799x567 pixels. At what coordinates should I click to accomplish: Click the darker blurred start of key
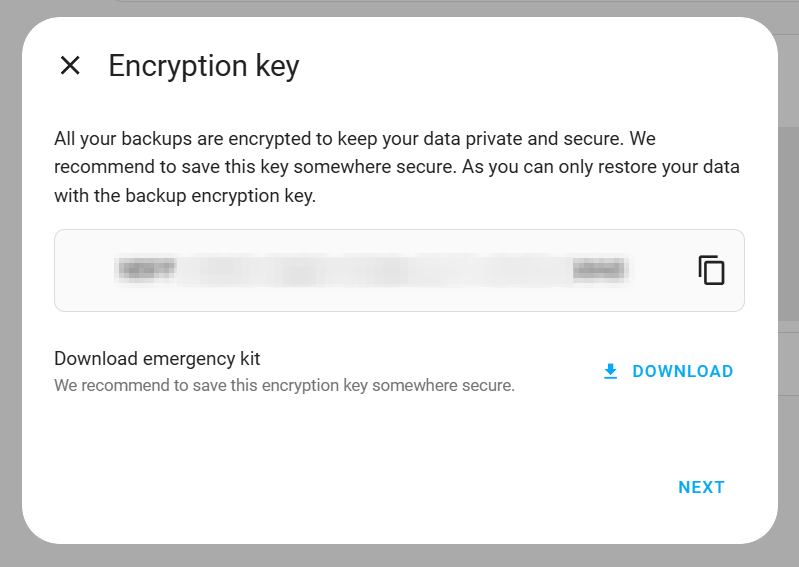pyautogui.click(x=146, y=269)
